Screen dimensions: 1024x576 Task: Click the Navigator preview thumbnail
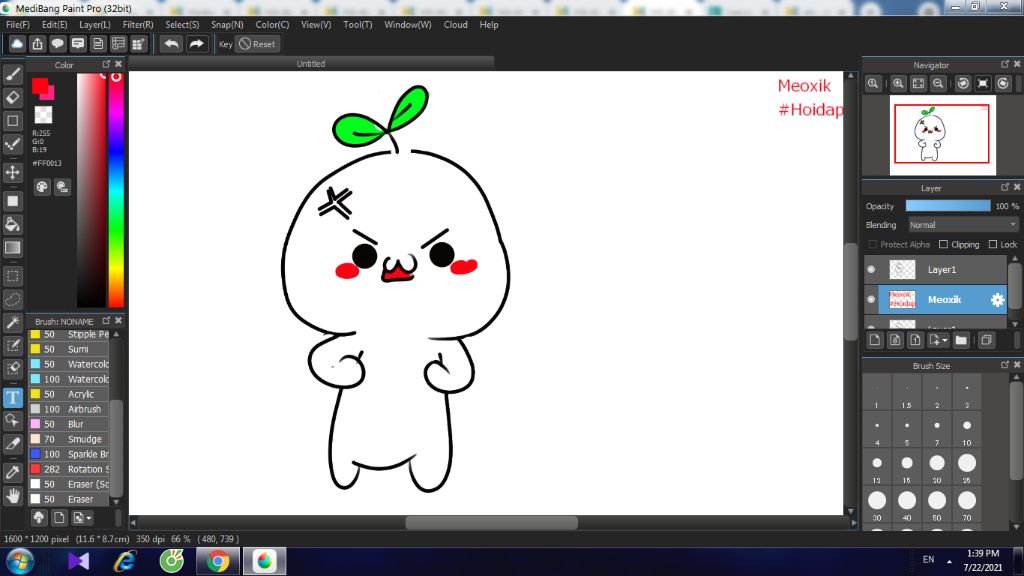(942, 135)
